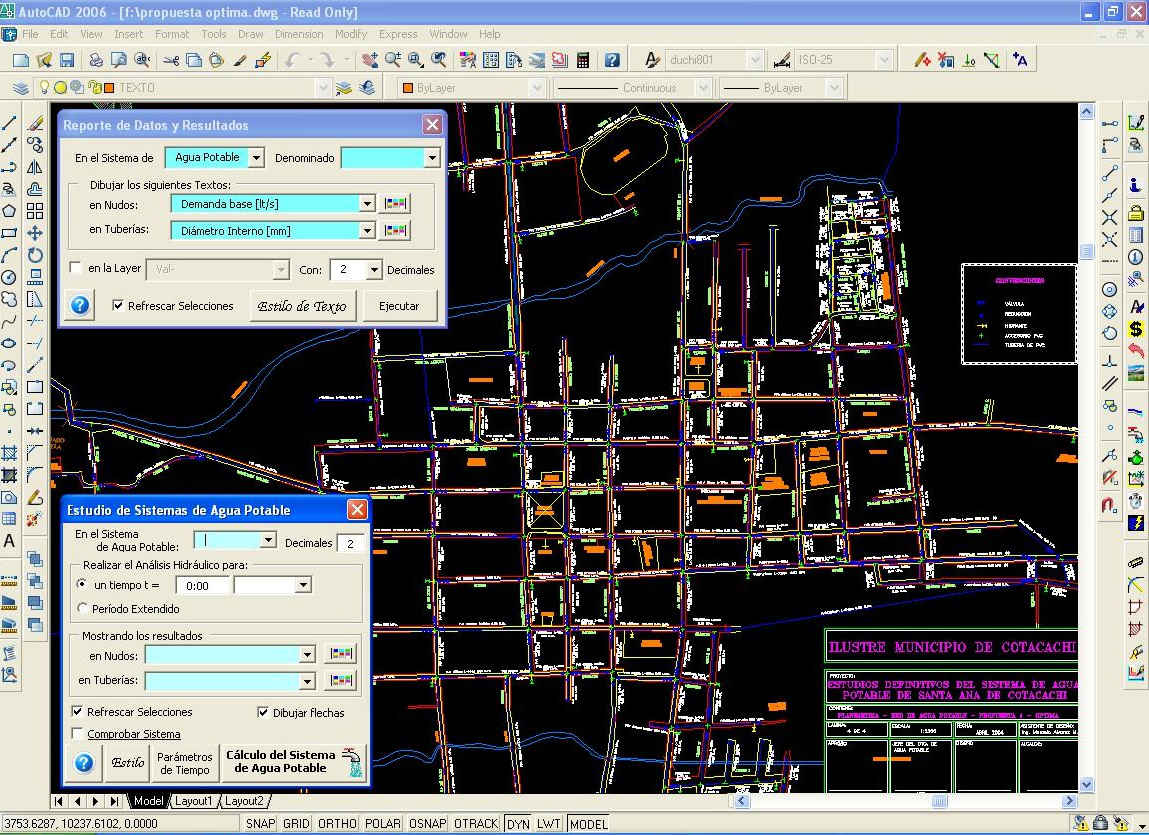Click the blue help icon in Reporte dialog

point(79,306)
